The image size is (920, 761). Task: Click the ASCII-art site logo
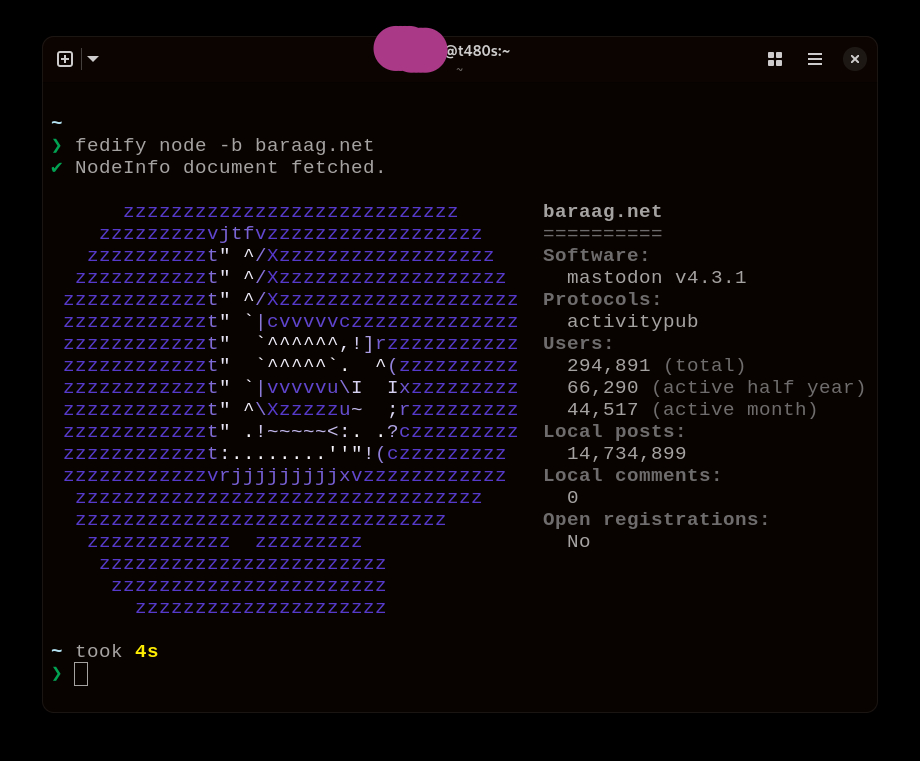coord(290,410)
